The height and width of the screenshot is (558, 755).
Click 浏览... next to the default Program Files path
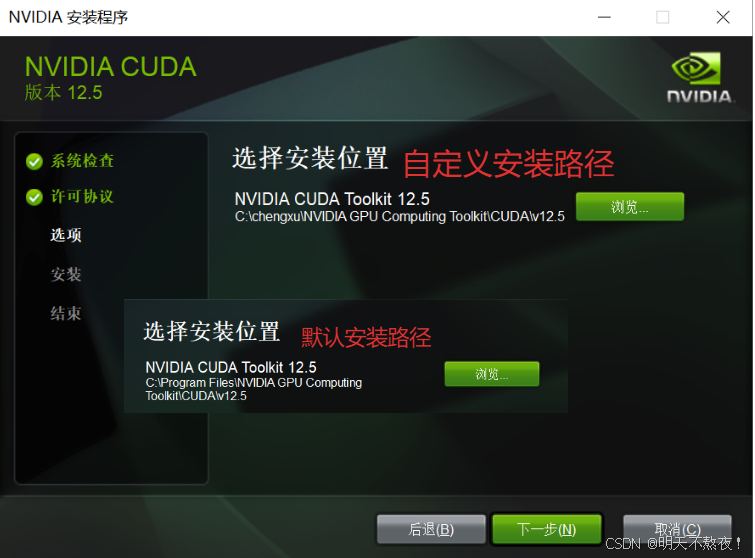(492, 374)
